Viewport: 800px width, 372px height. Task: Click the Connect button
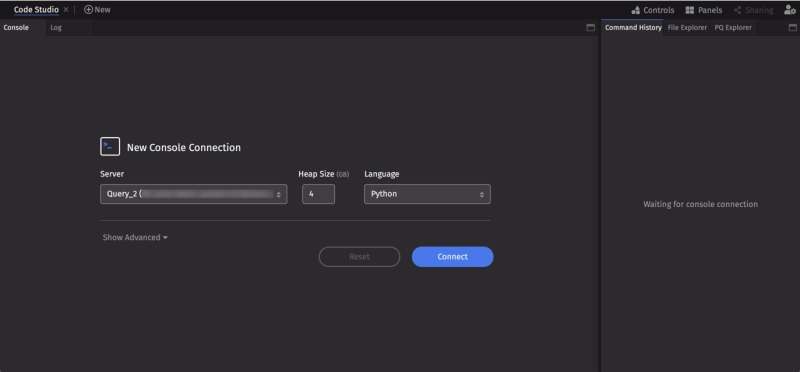tap(453, 257)
